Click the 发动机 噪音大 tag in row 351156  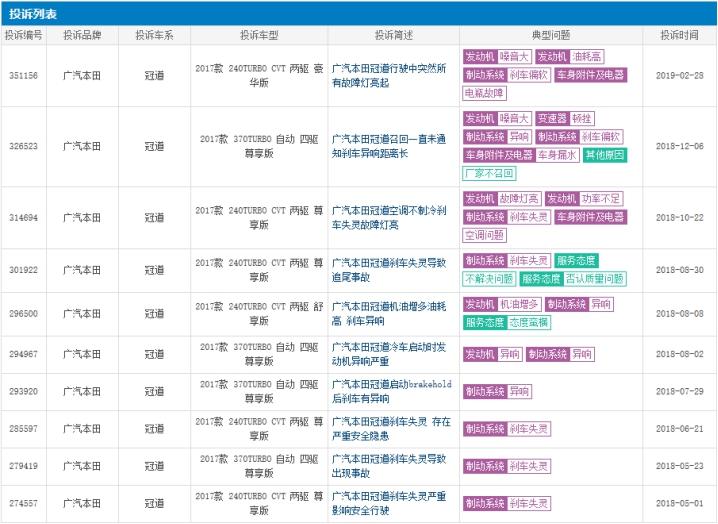[x=497, y=57]
